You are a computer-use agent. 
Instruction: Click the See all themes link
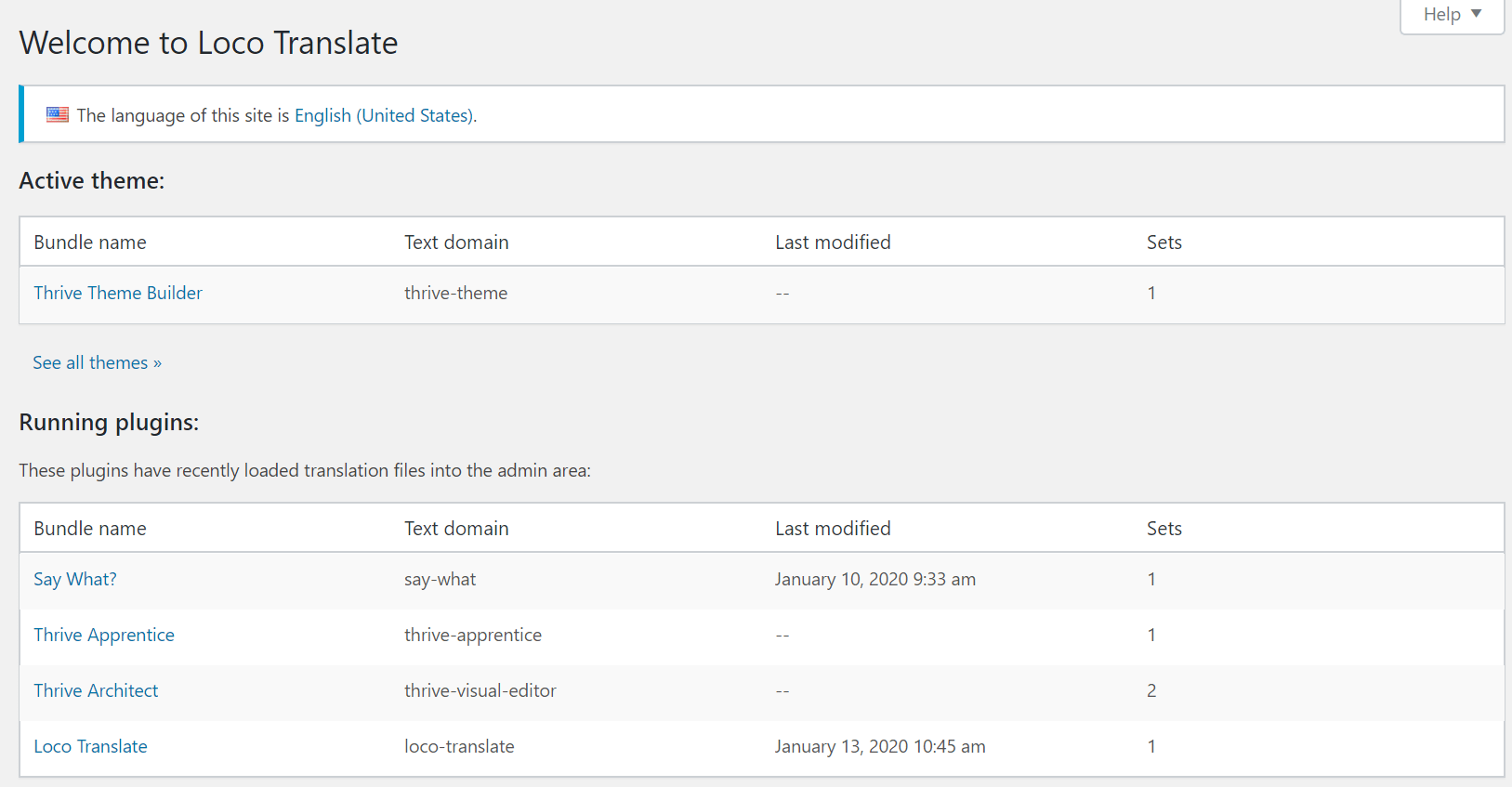point(97,362)
